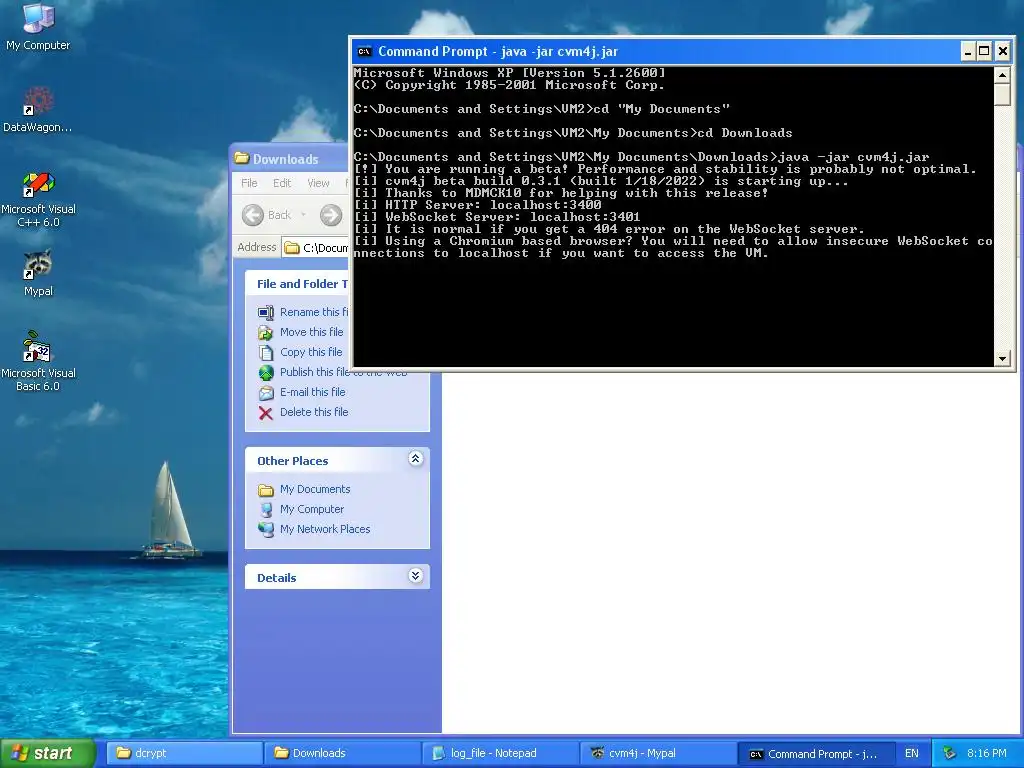Switch to dcrypt taskbar button

click(184, 753)
